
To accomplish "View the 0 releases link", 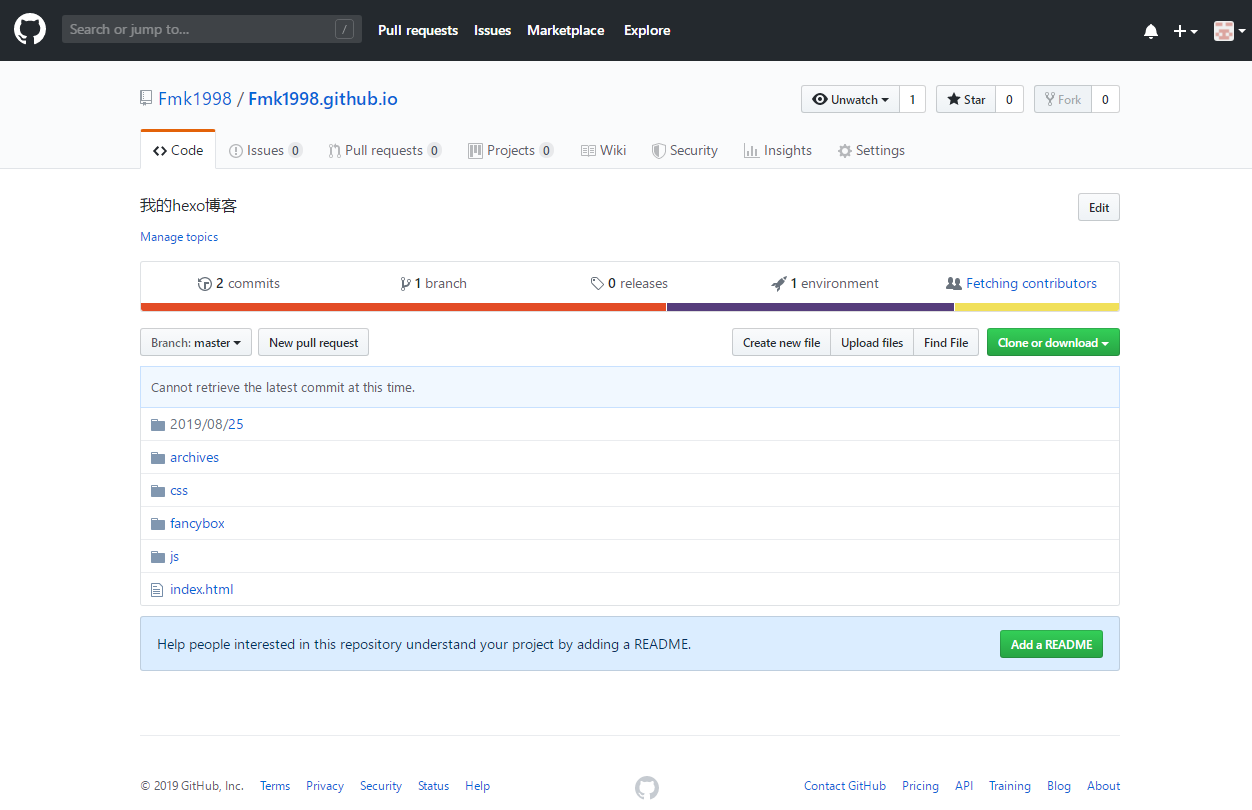I will pos(629,283).
